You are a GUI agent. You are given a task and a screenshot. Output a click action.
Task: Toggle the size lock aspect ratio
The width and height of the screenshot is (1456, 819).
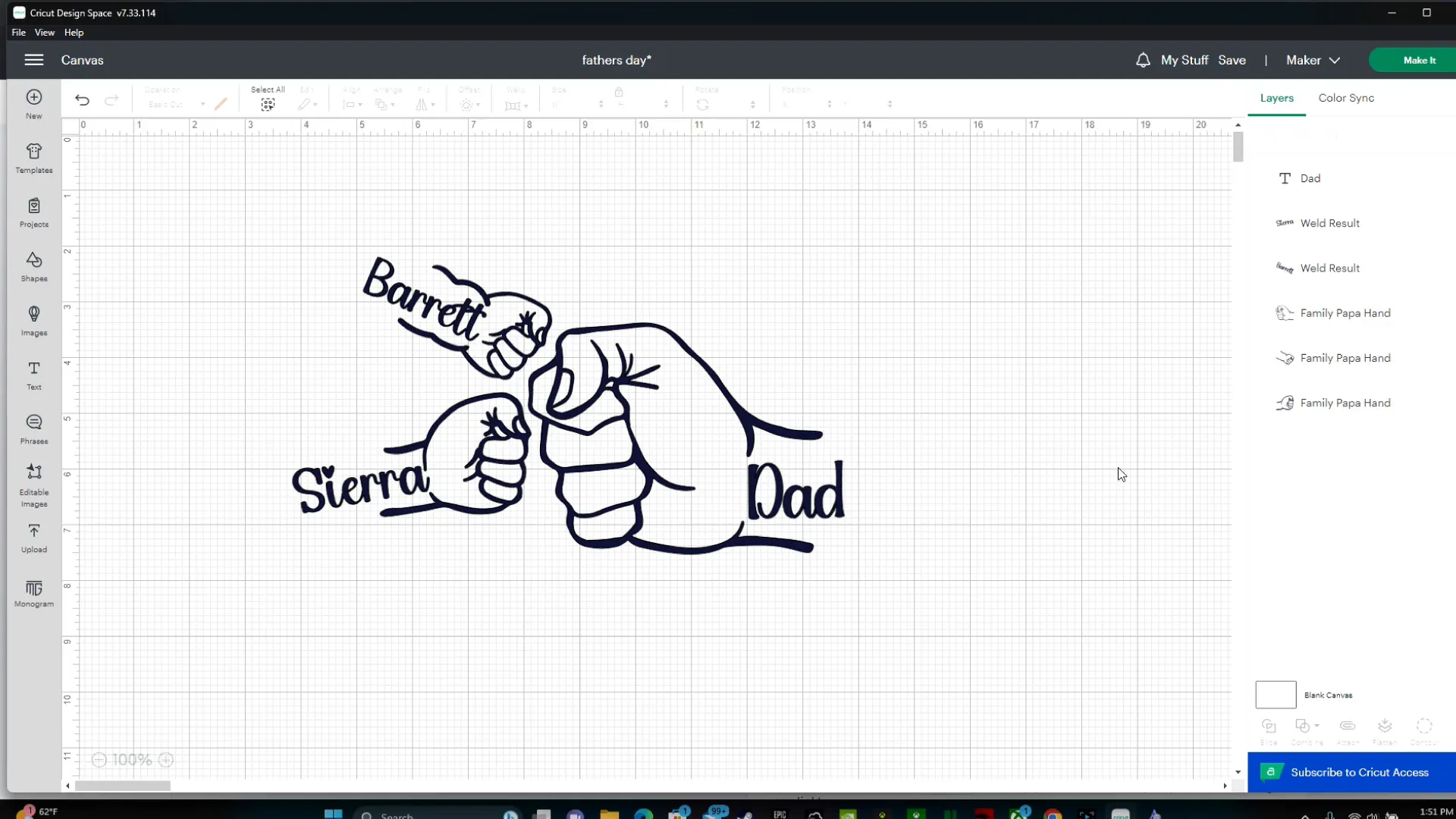[x=619, y=91]
